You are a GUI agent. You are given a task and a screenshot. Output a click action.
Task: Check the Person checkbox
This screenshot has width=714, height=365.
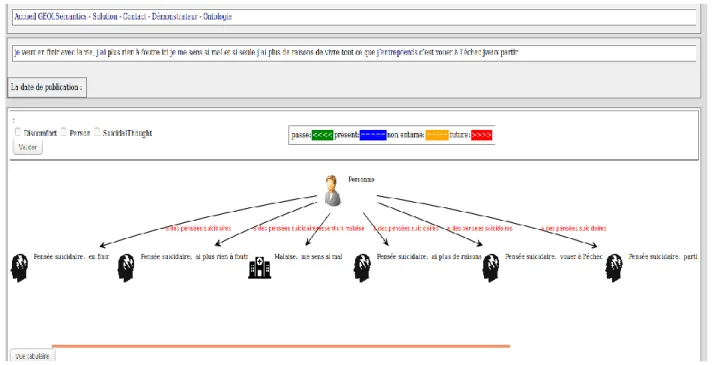64,132
